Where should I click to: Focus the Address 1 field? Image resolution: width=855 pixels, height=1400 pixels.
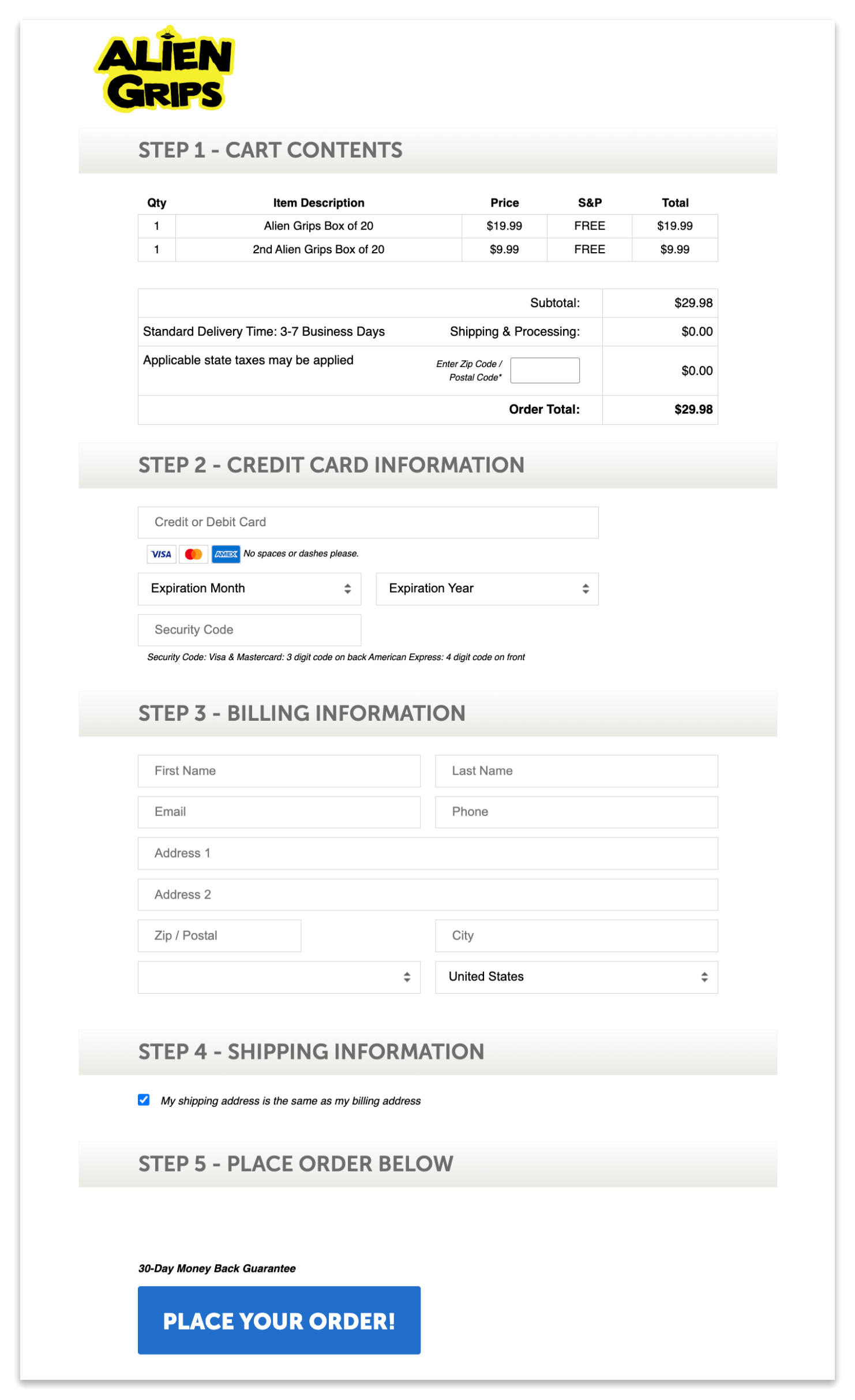[427, 854]
